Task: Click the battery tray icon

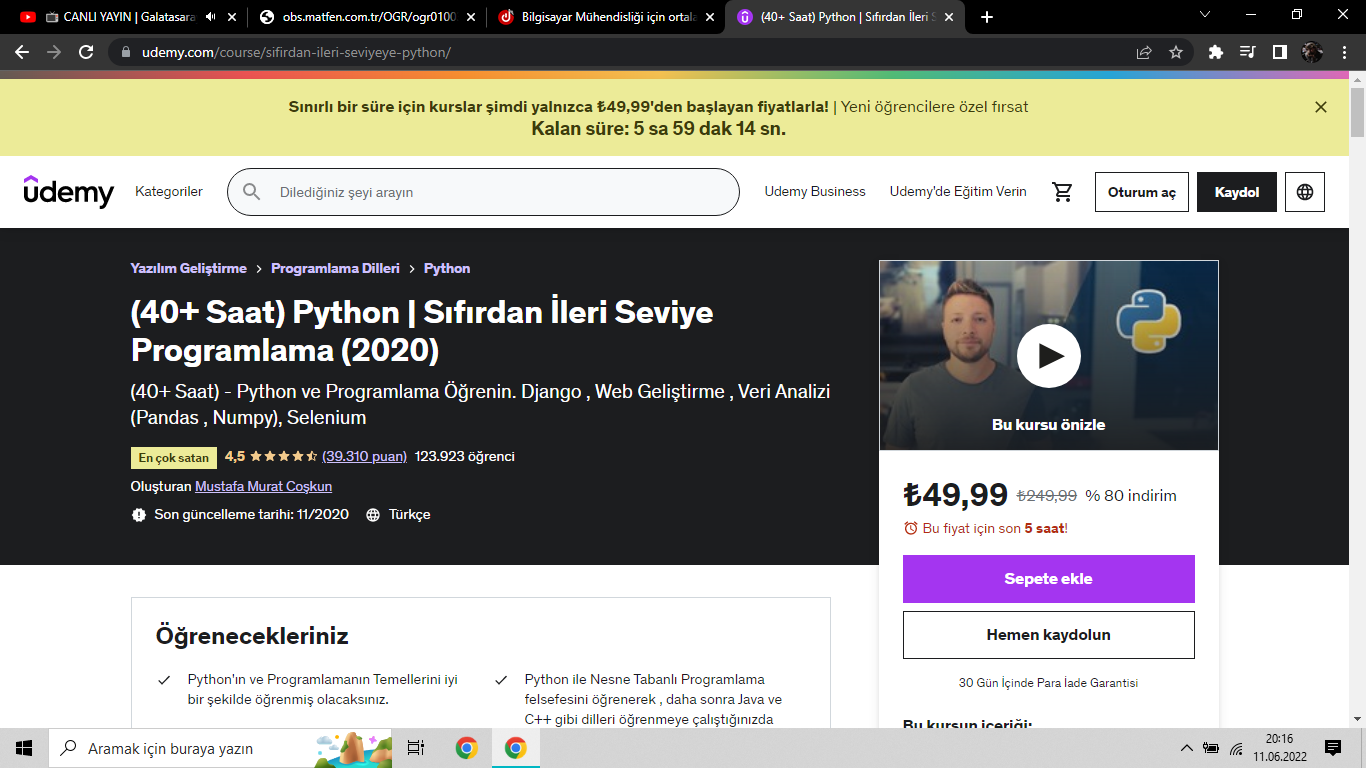Action: click(x=1211, y=748)
